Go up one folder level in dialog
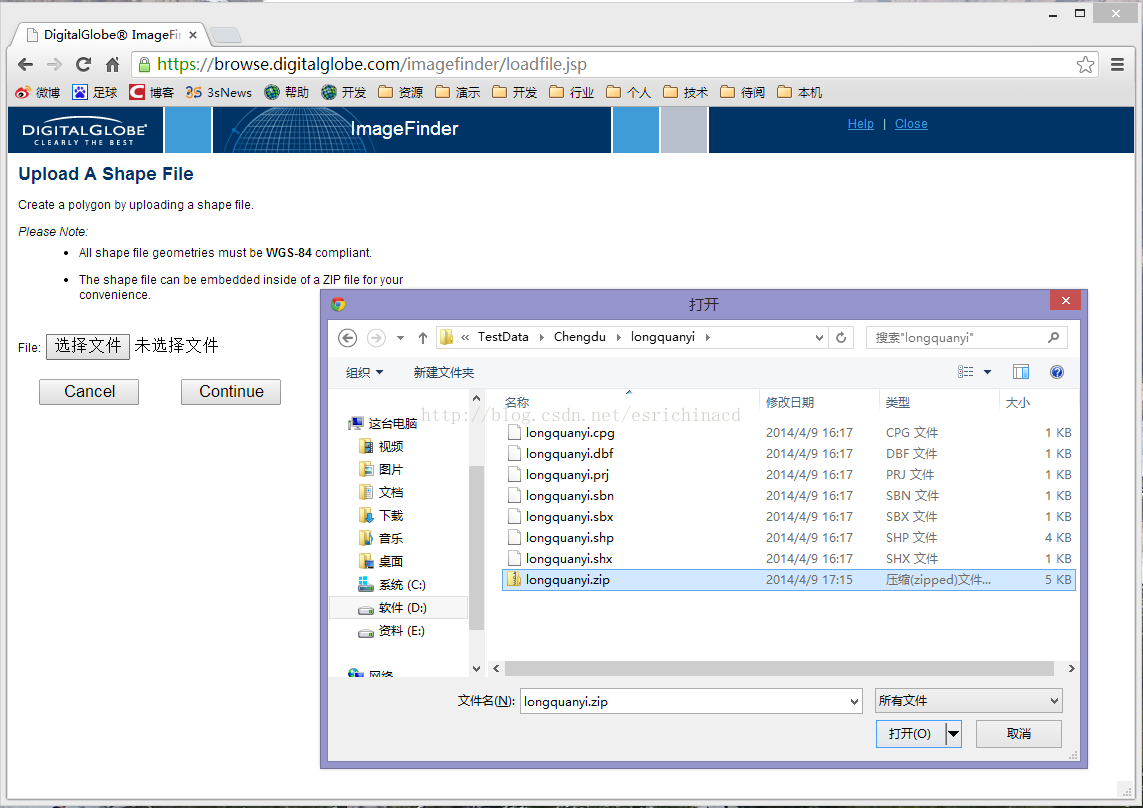Image resolution: width=1143 pixels, height=808 pixels. pyautogui.click(x=423, y=338)
